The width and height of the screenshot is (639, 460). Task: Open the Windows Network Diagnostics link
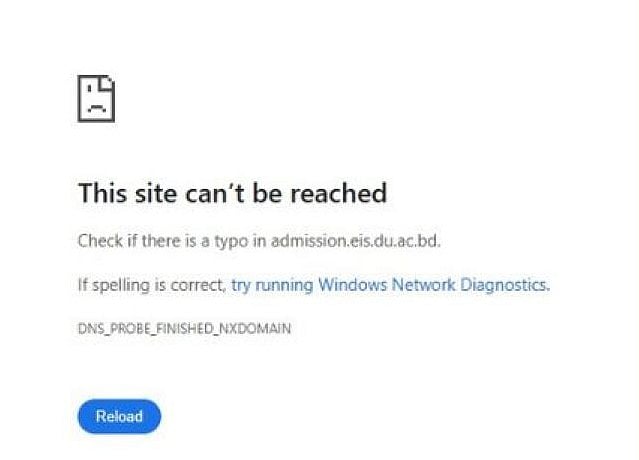[390, 285]
